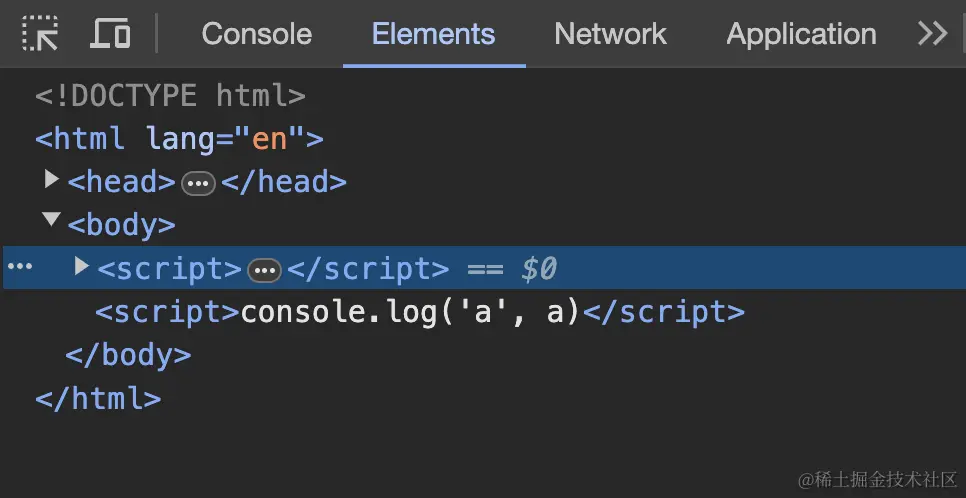
Task: Select the opening <body> tag text
Action: 122,226
